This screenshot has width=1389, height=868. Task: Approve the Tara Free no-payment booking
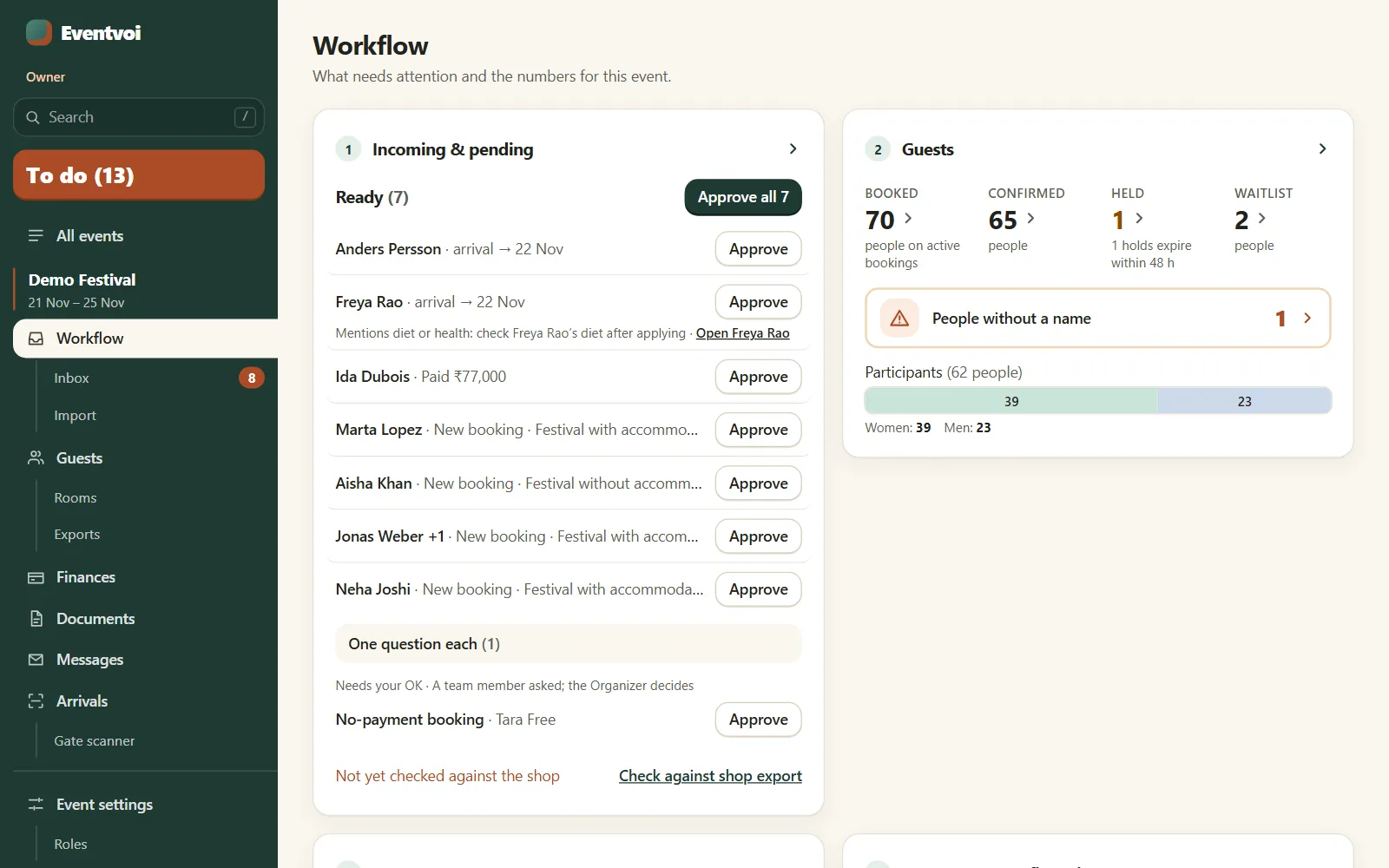point(759,720)
